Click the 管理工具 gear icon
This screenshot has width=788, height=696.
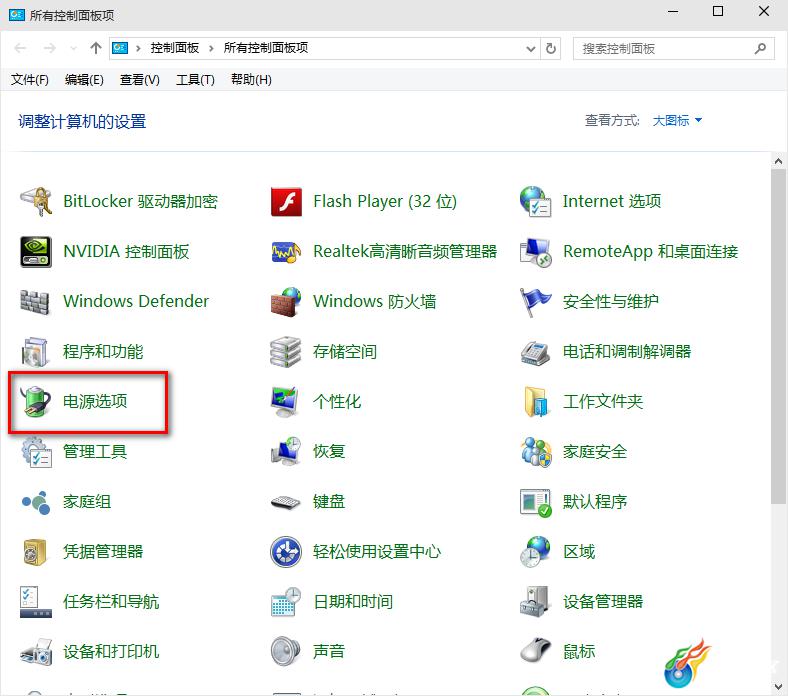click(36, 452)
